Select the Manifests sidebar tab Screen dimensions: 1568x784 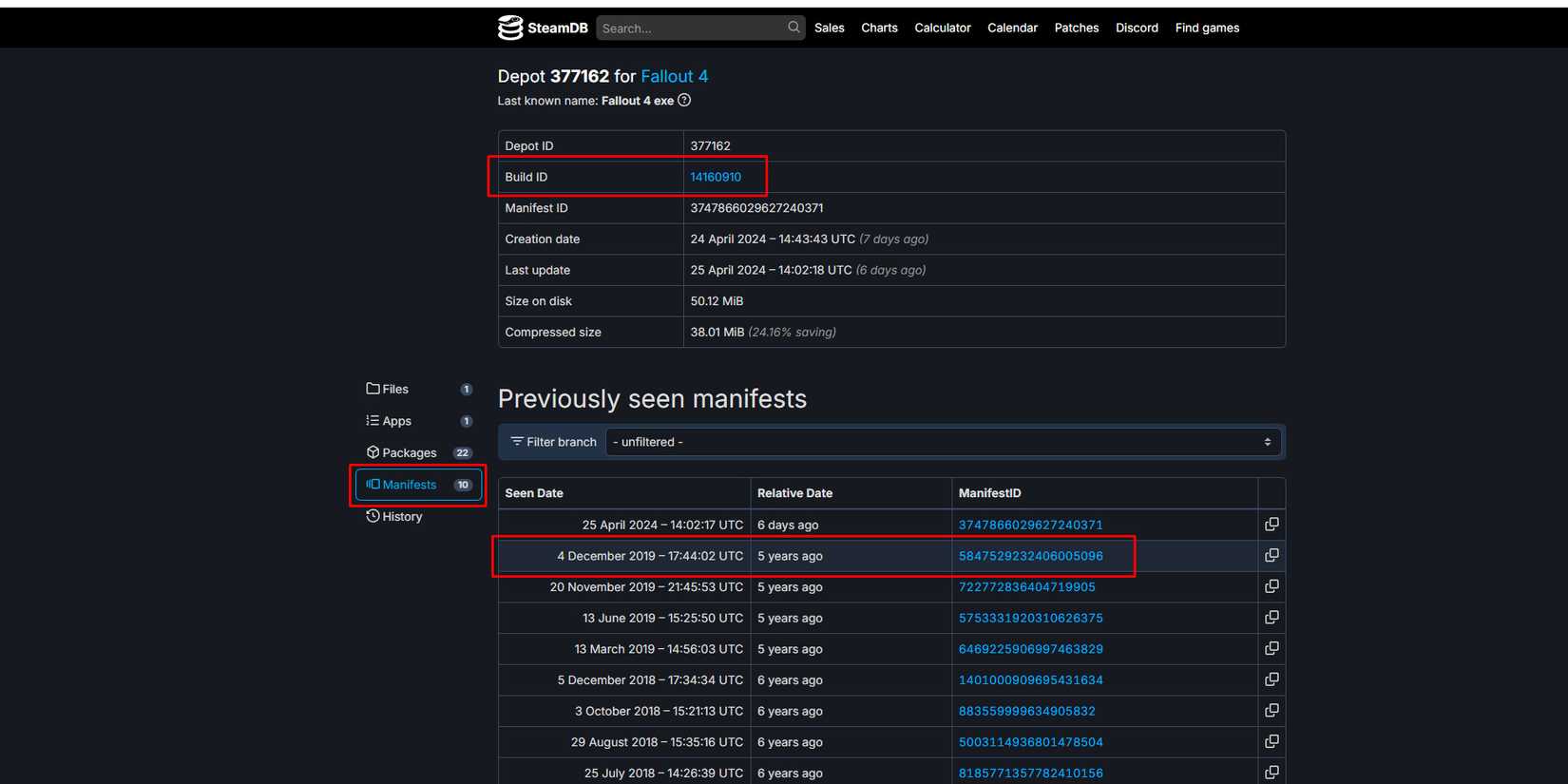419,485
